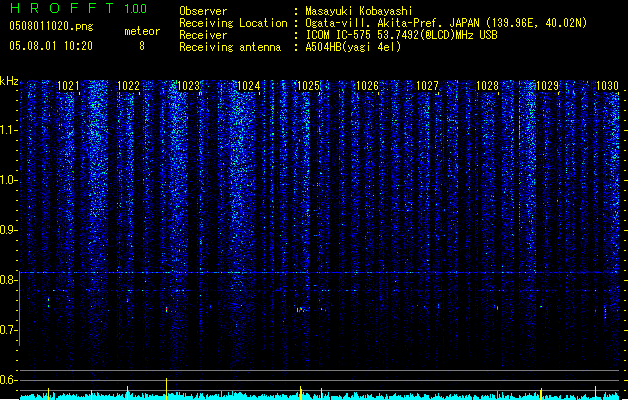Screen dimensions: 629x400
Task: Click the cyan signal level graph strip
Action: [319, 396]
